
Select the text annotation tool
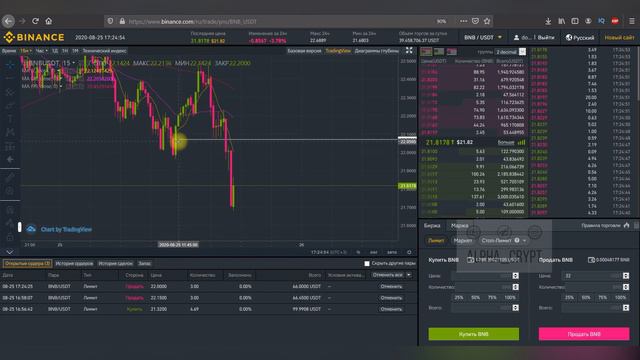[10, 119]
